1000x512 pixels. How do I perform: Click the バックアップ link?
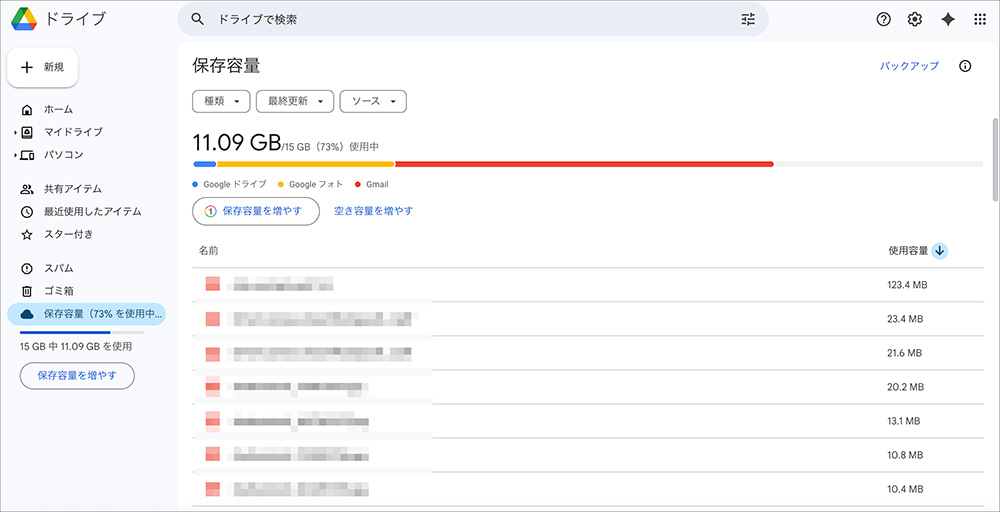[909, 66]
